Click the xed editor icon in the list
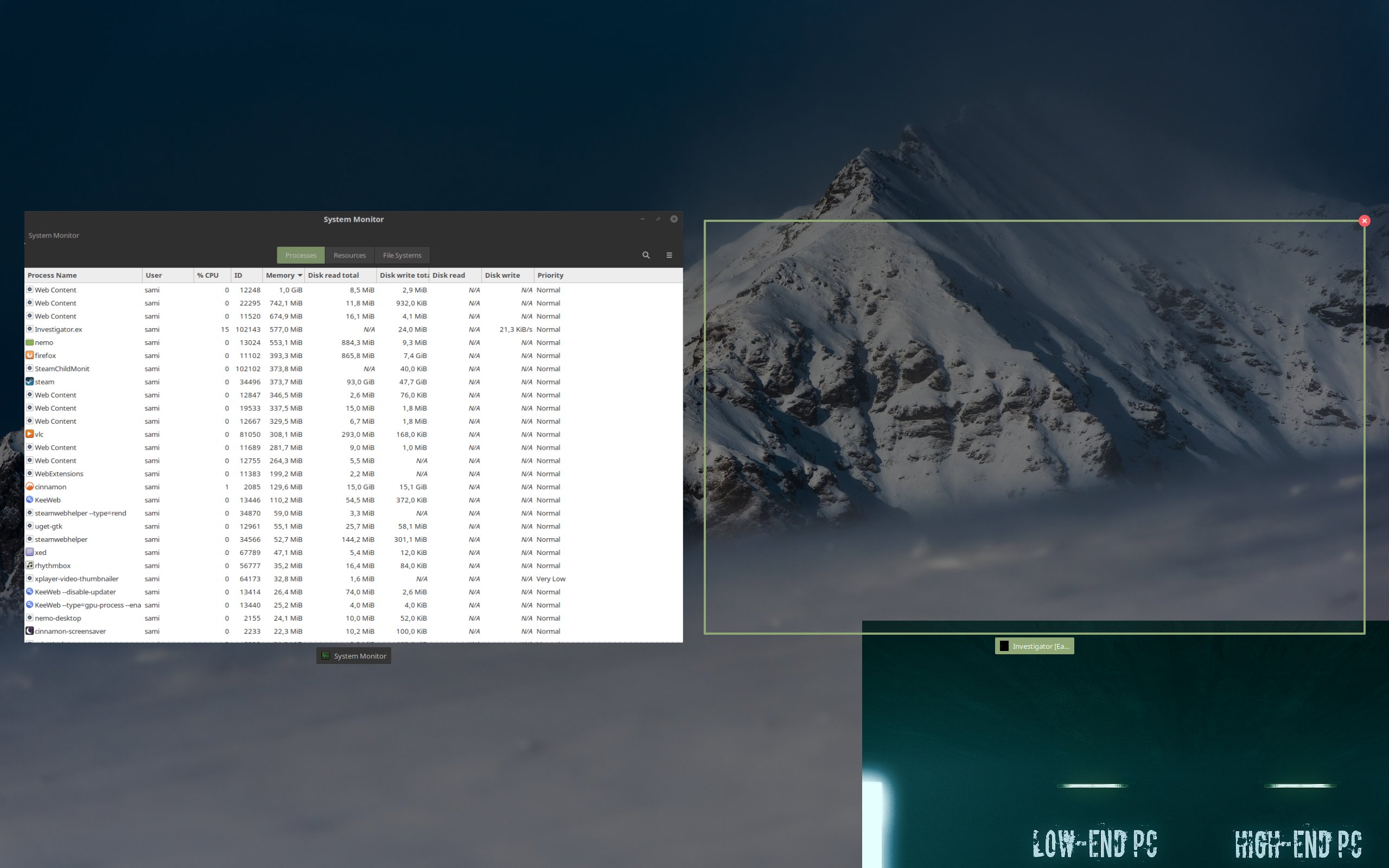The width and height of the screenshot is (1389, 868). pyautogui.click(x=29, y=552)
